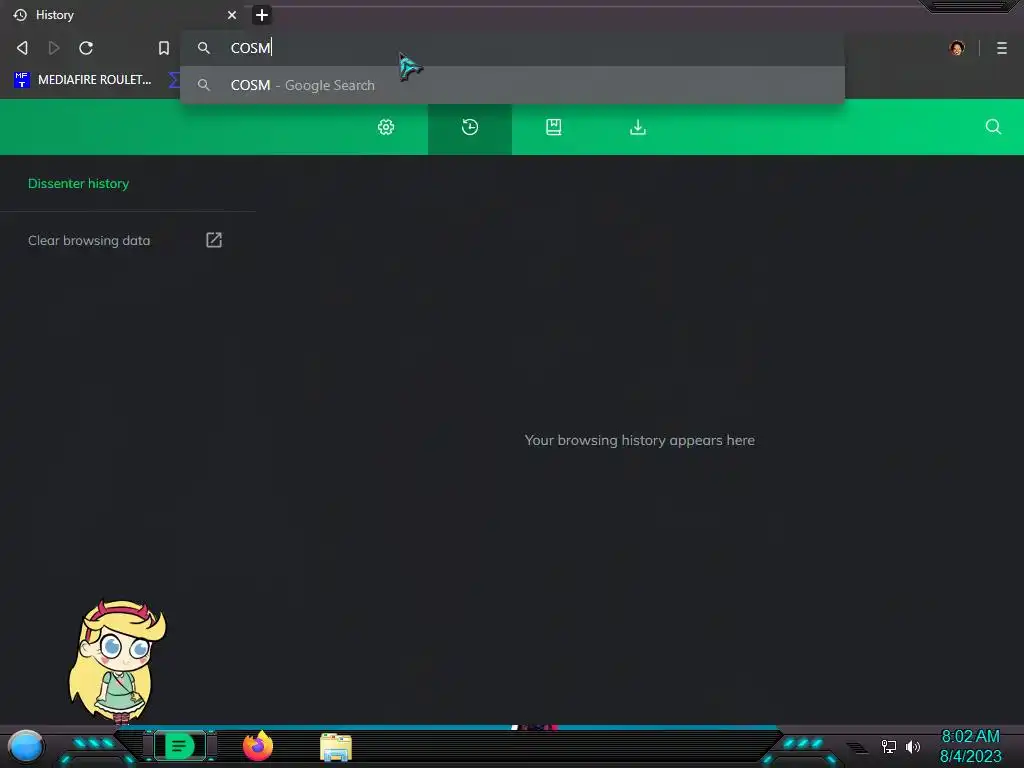
Task: Open the Settings gear in the green bar
Action: (x=386, y=127)
